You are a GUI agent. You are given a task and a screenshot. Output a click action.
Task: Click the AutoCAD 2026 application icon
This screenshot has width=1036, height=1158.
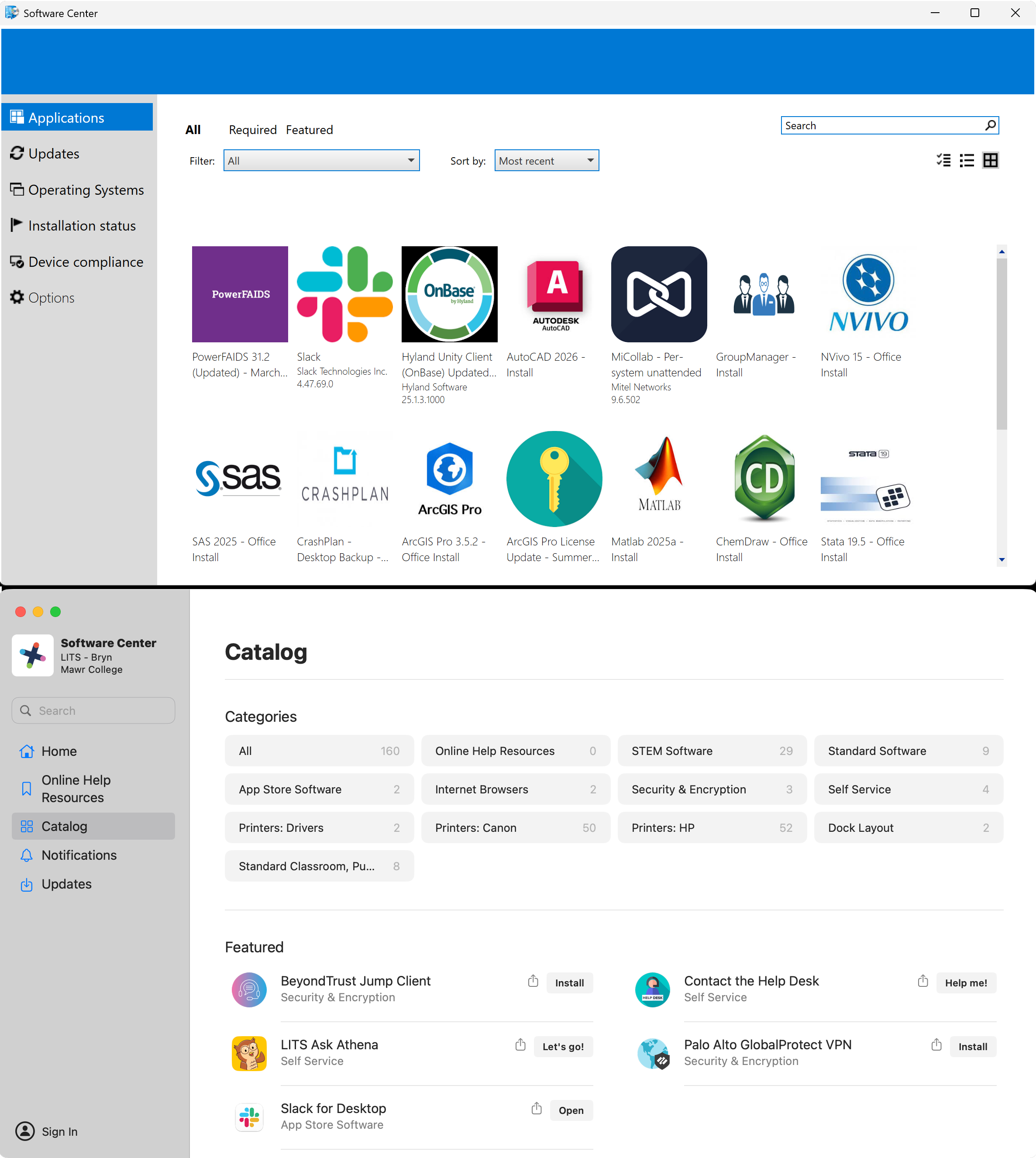[554, 294]
